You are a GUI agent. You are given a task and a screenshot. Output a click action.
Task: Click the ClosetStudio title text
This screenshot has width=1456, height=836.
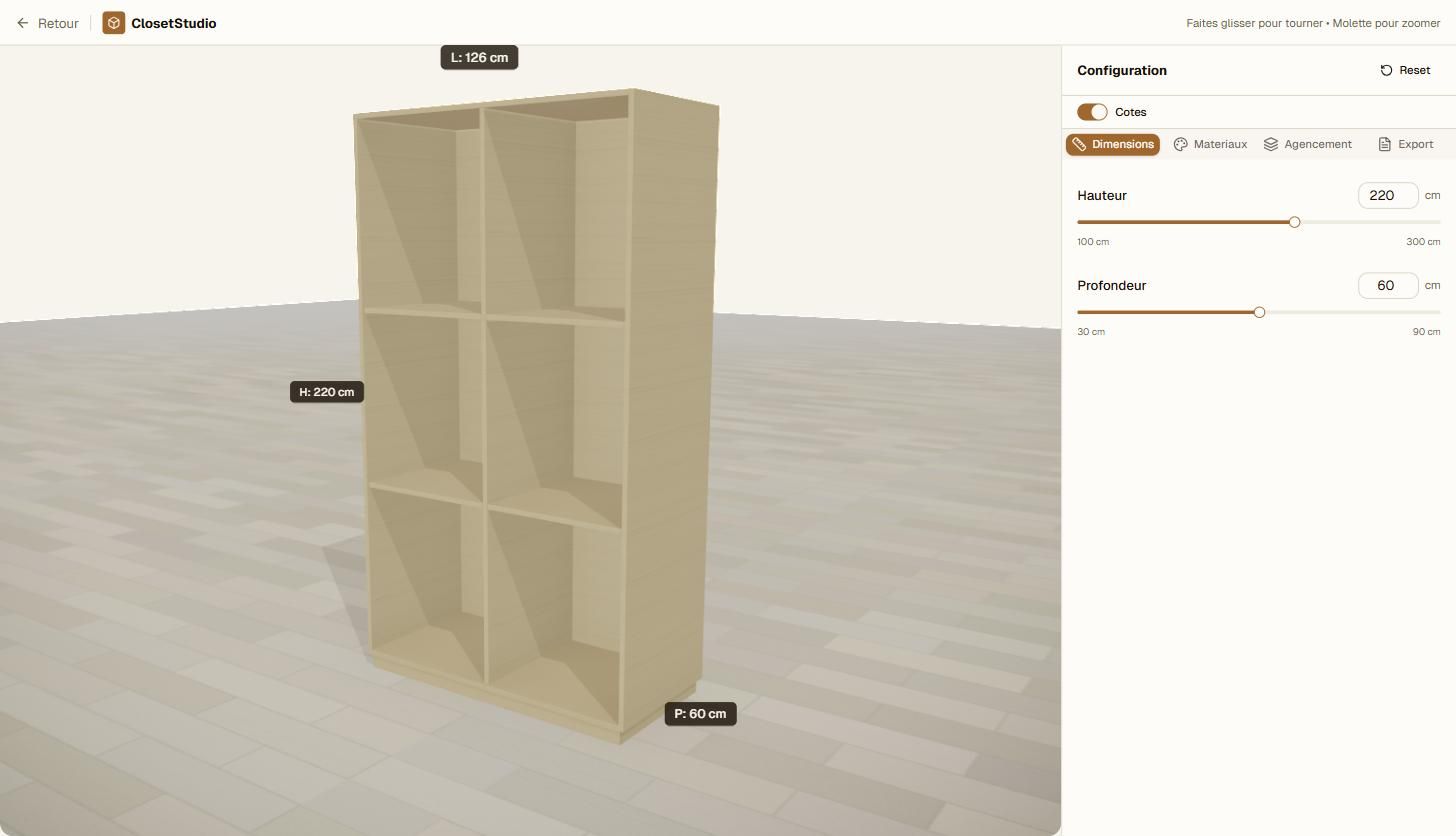click(174, 23)
